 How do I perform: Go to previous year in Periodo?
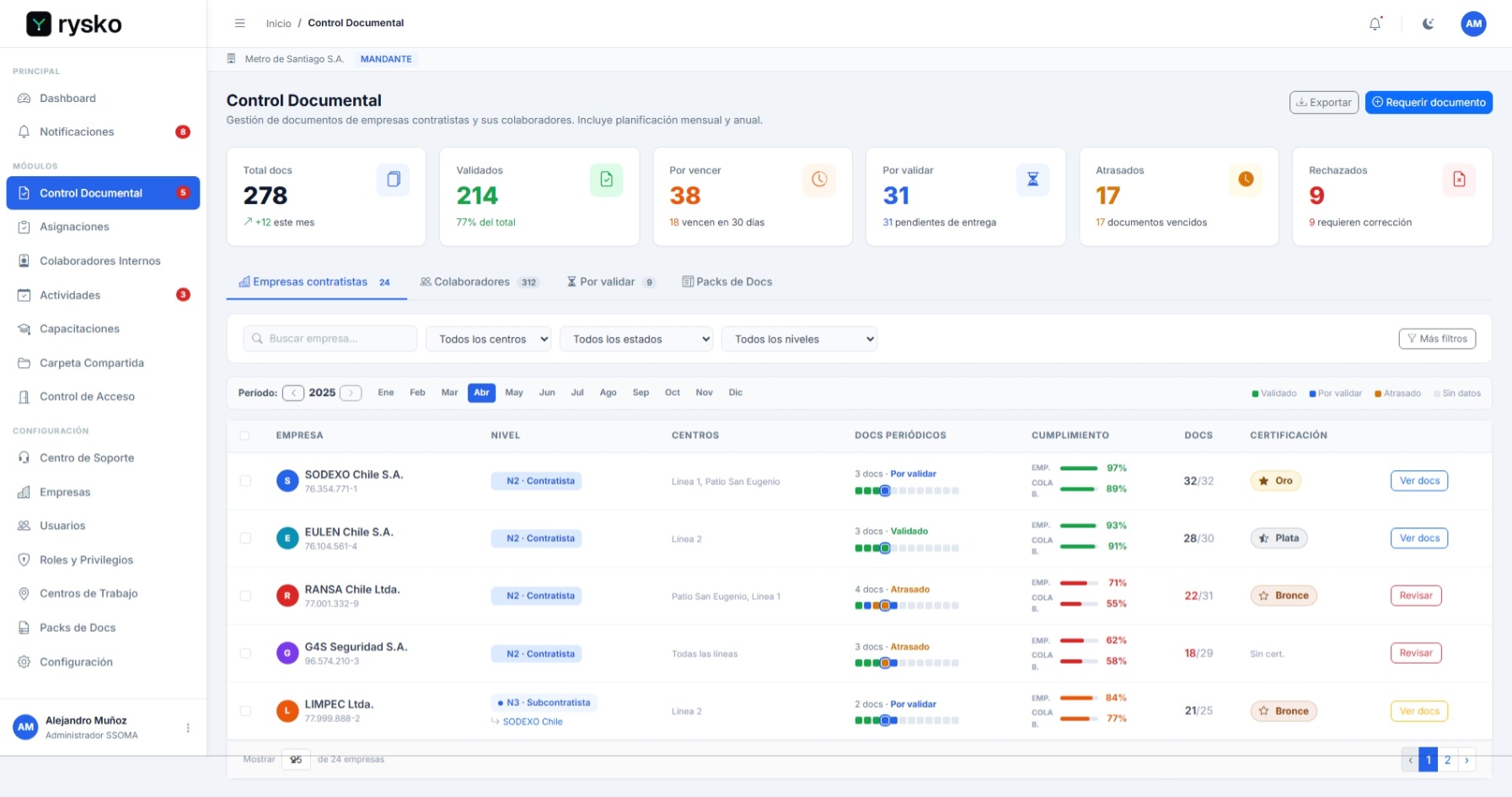coord(293,393)
